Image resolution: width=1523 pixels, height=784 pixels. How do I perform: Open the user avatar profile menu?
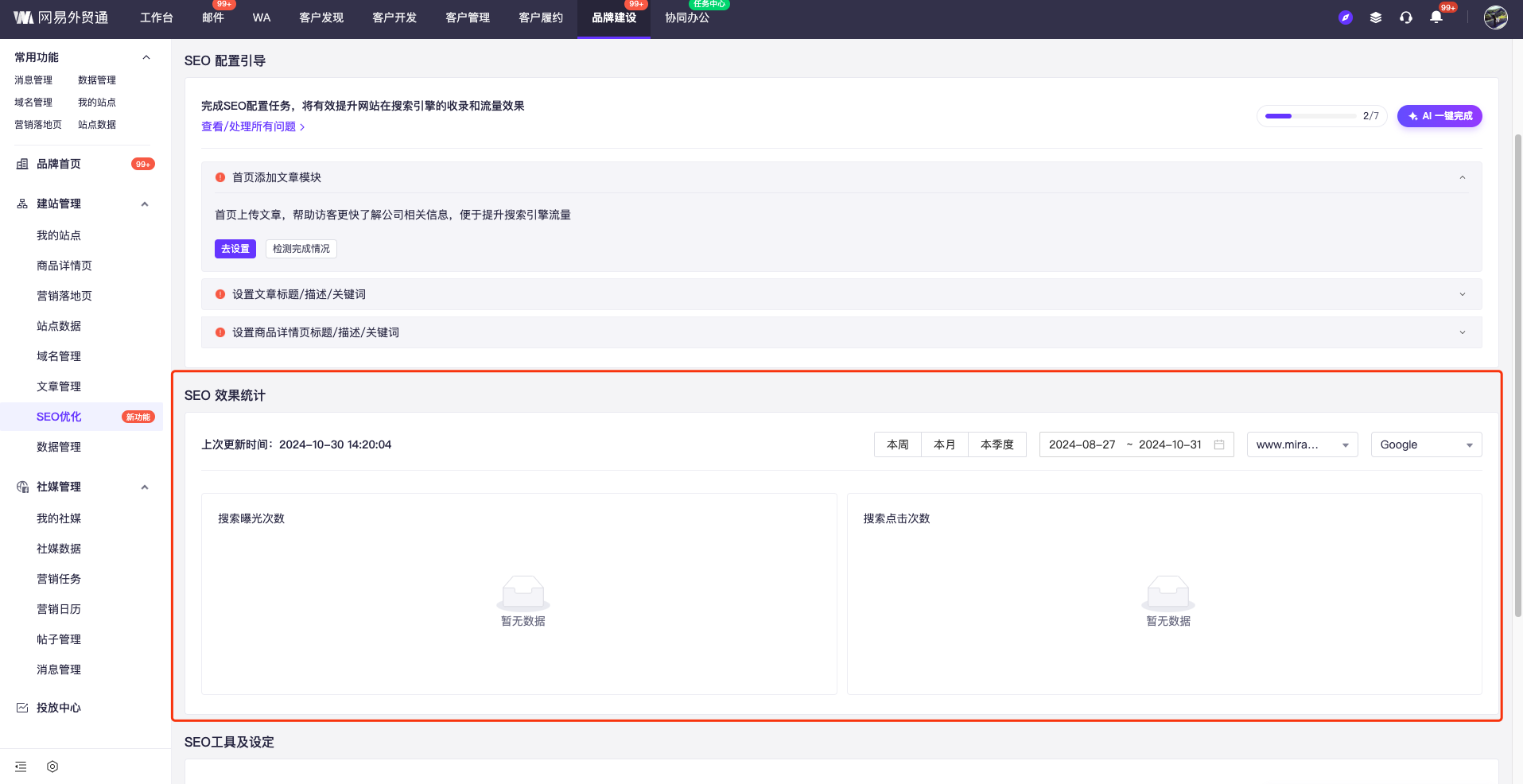coord(1495,17)
